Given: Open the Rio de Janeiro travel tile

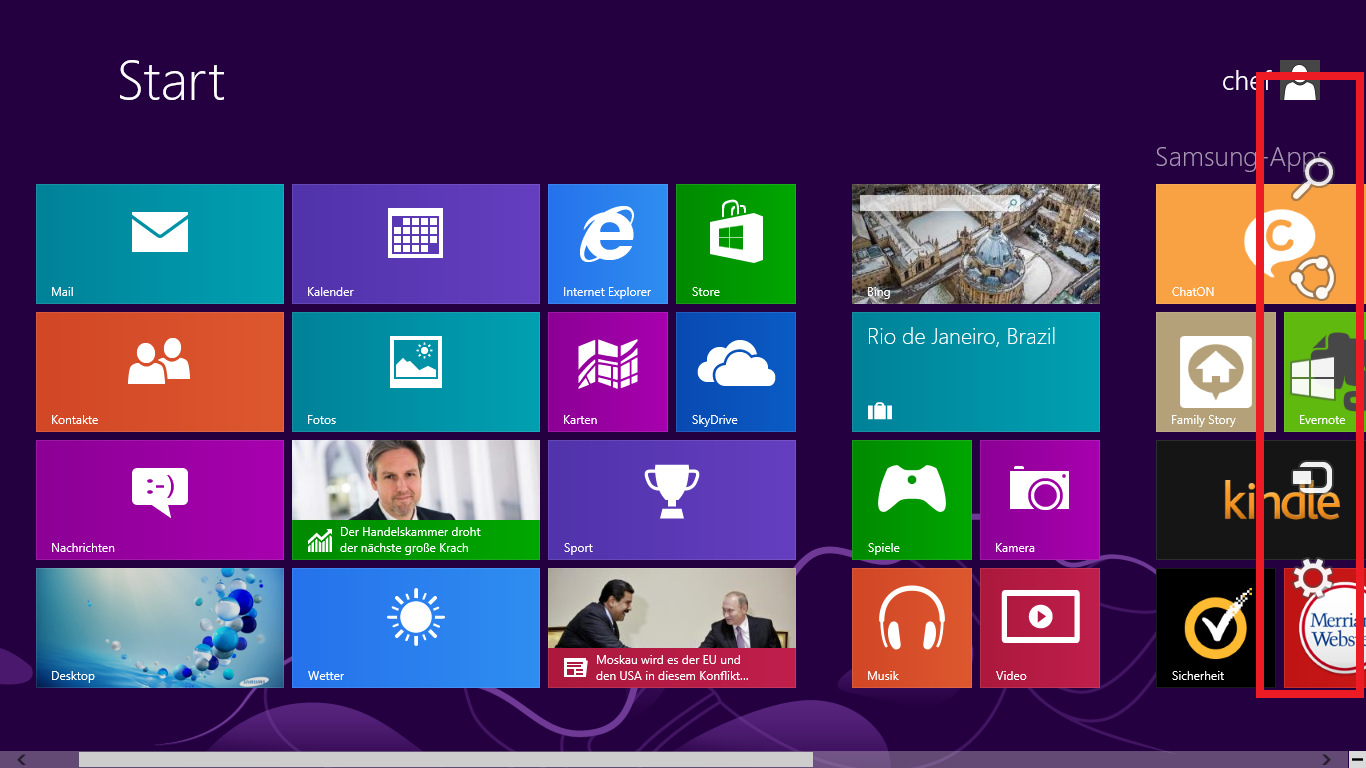Looking at the screenshot, I should click(x=975, y=371).
